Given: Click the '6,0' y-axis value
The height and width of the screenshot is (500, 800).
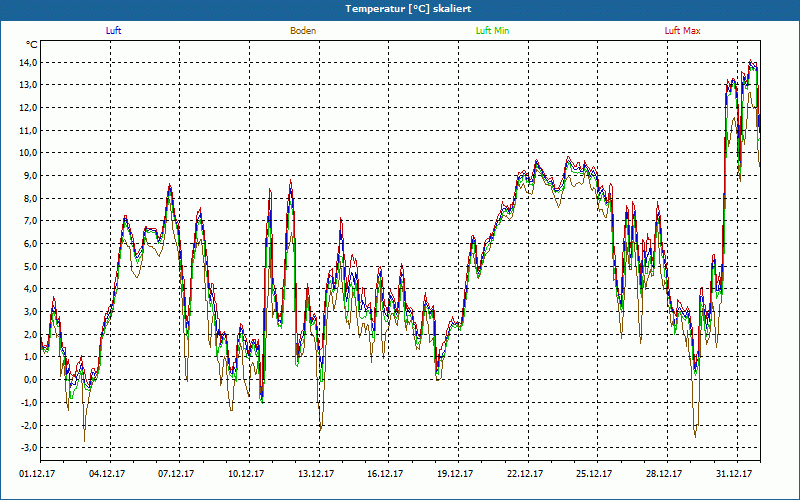Looking at the screenshot, I should coord(30,243).
